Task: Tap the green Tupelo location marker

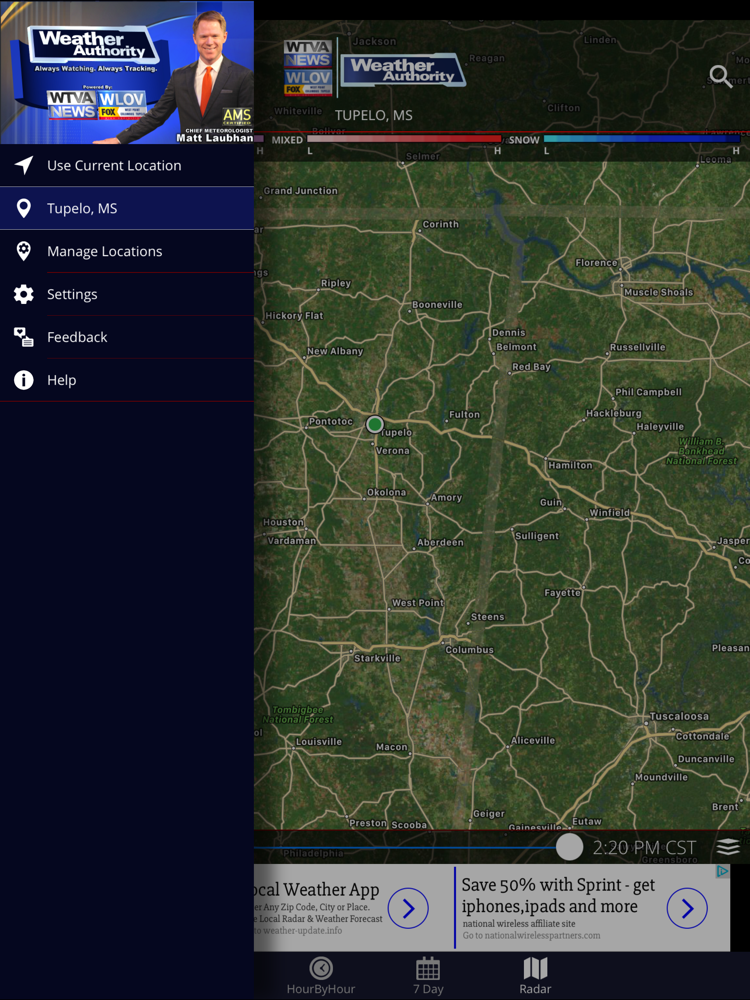Action: (375, 424)
